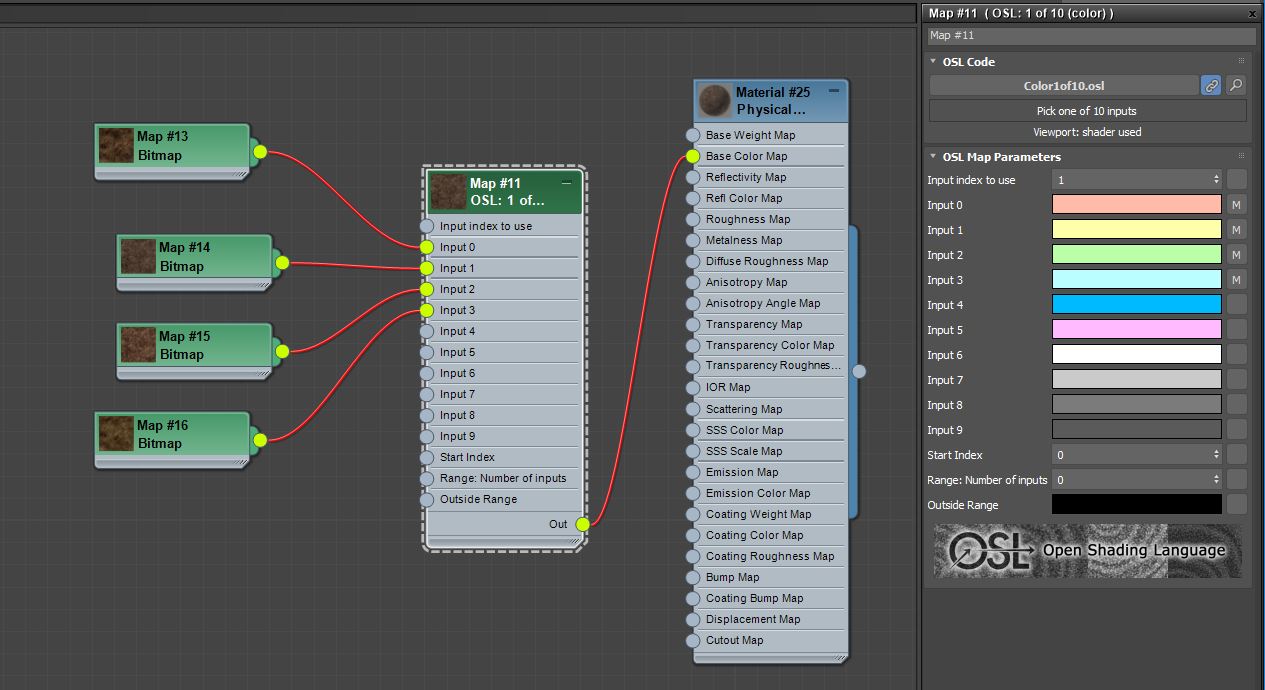Toggle the M map button for Input 0
The width and height of the screenshot is (1265, 690).
(x=1237, y=205)
